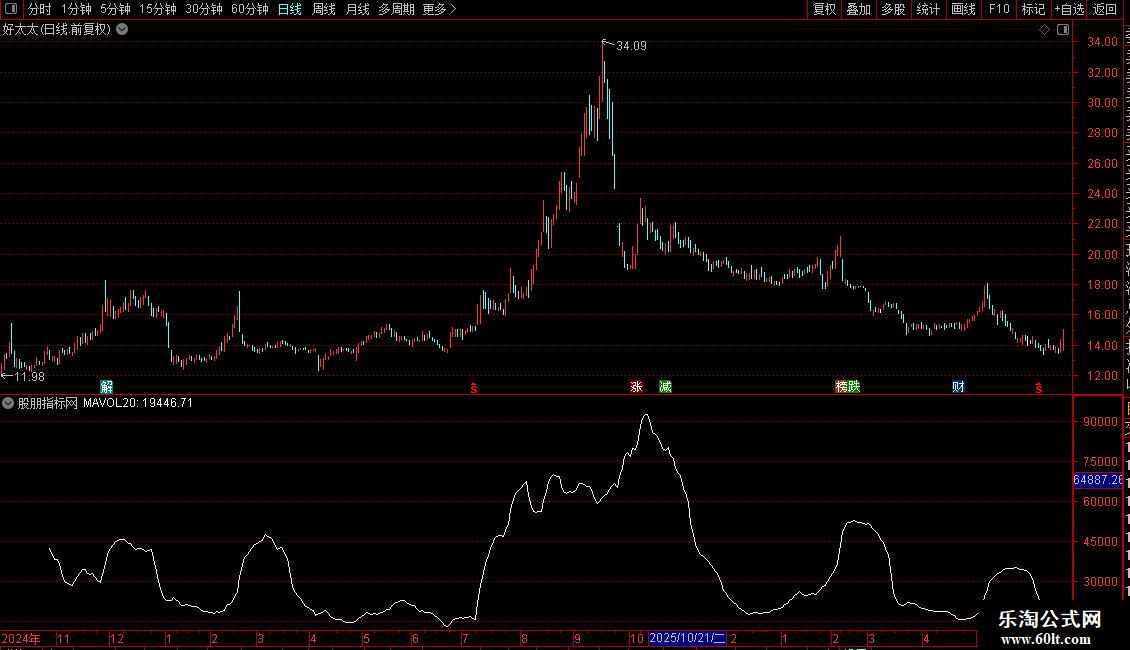This screenshot has width=1130, height=650.
Task: Click the red S marker near April
Action: coord(1038,388)
